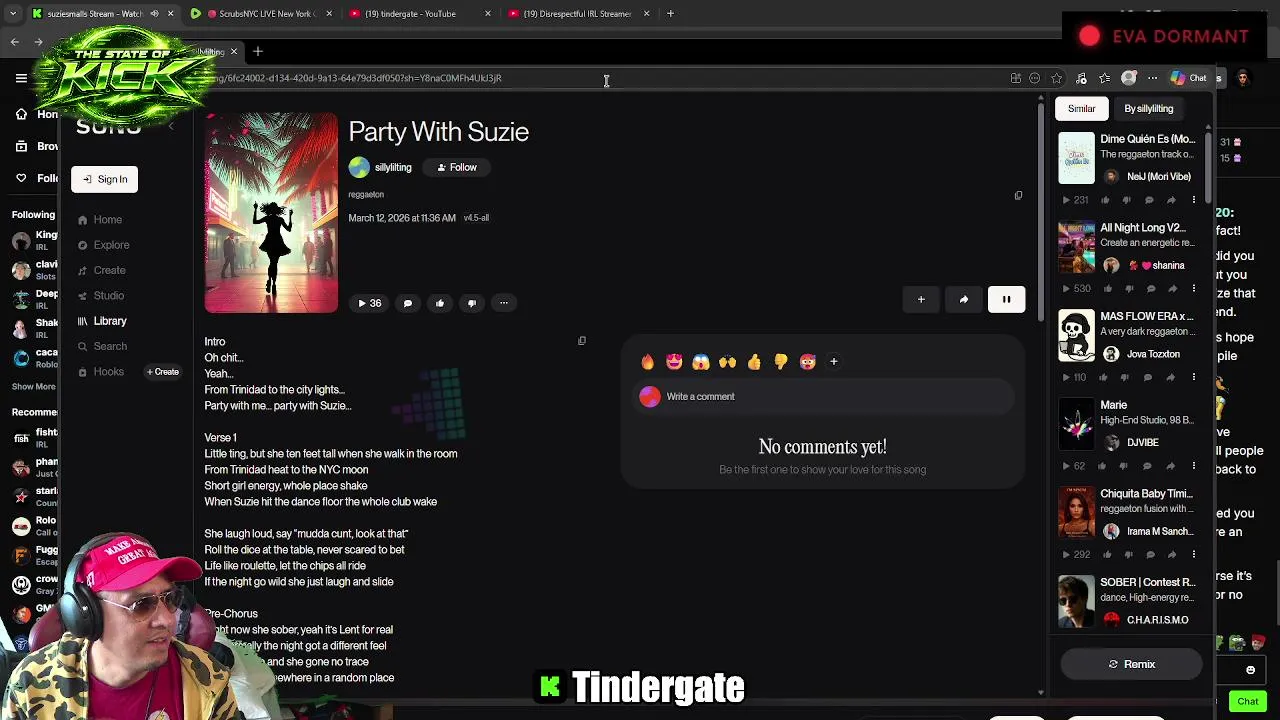The image size is (1280, 720).
Task: Open sillylilting profile link
Action: [x=393, y=168]
